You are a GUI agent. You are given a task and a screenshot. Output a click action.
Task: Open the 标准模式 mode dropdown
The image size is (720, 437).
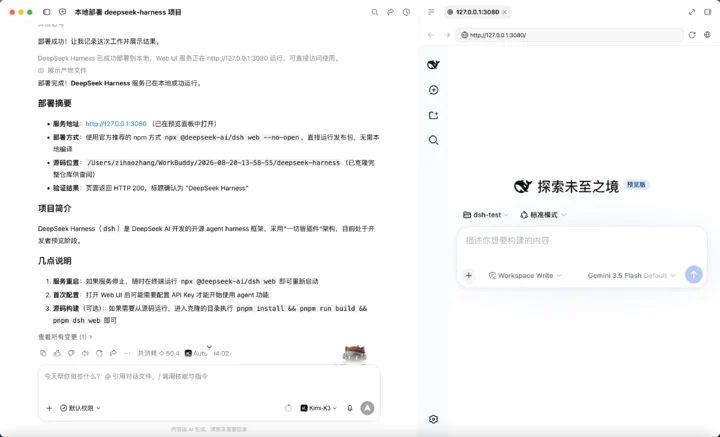click(543, 214)
